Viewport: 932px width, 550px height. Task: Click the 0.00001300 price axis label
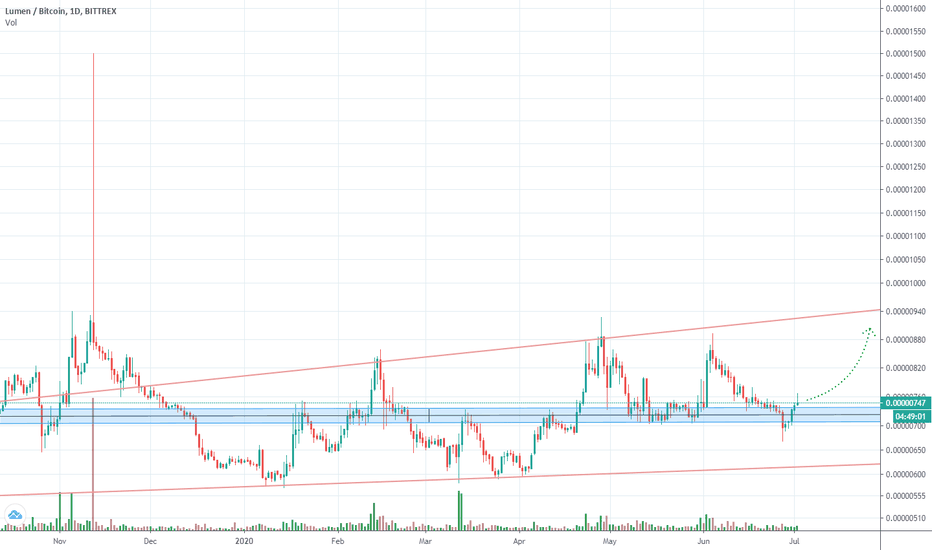(x=905, y=144)
